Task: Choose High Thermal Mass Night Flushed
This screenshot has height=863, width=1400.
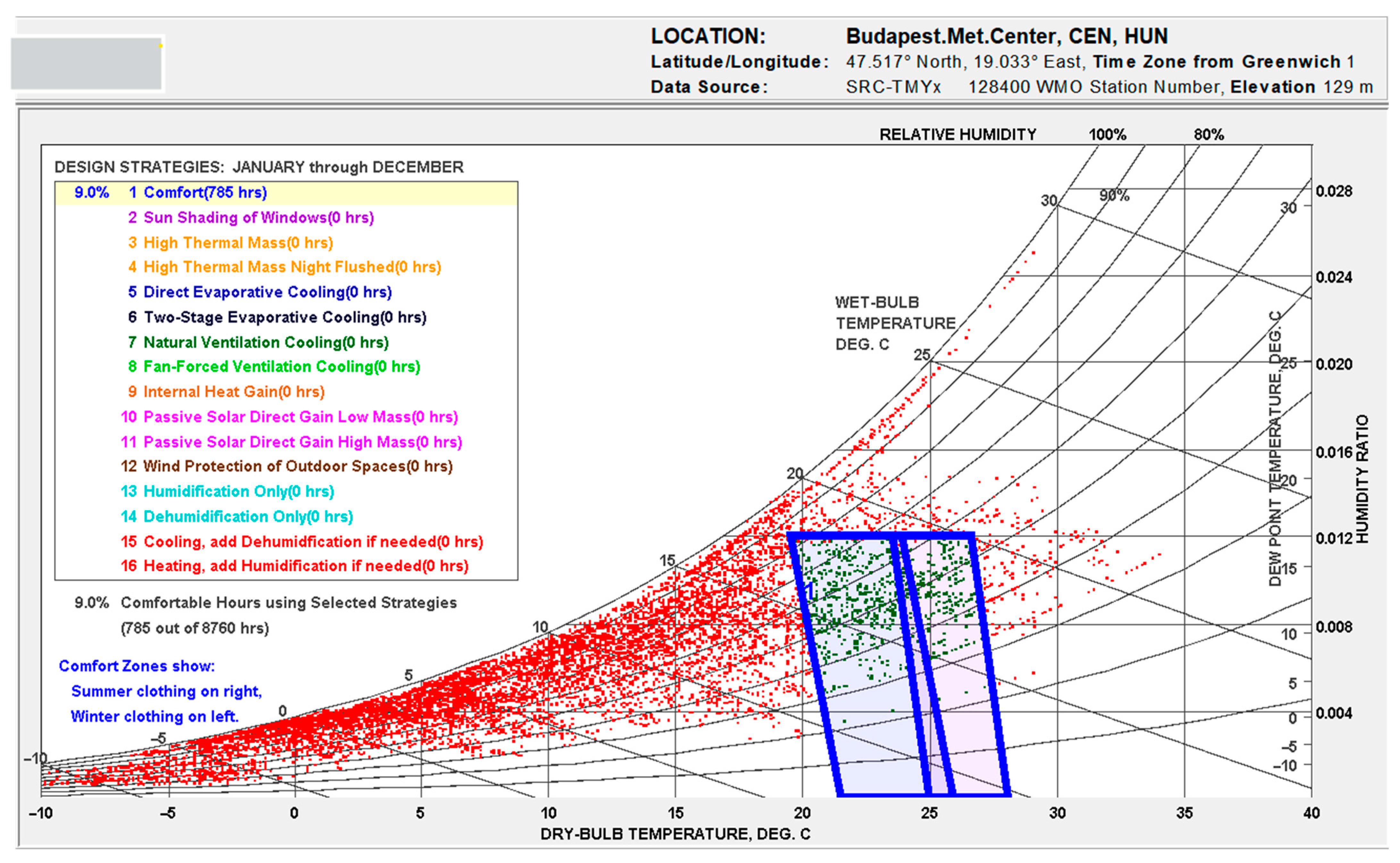Action: click(292, 267)
